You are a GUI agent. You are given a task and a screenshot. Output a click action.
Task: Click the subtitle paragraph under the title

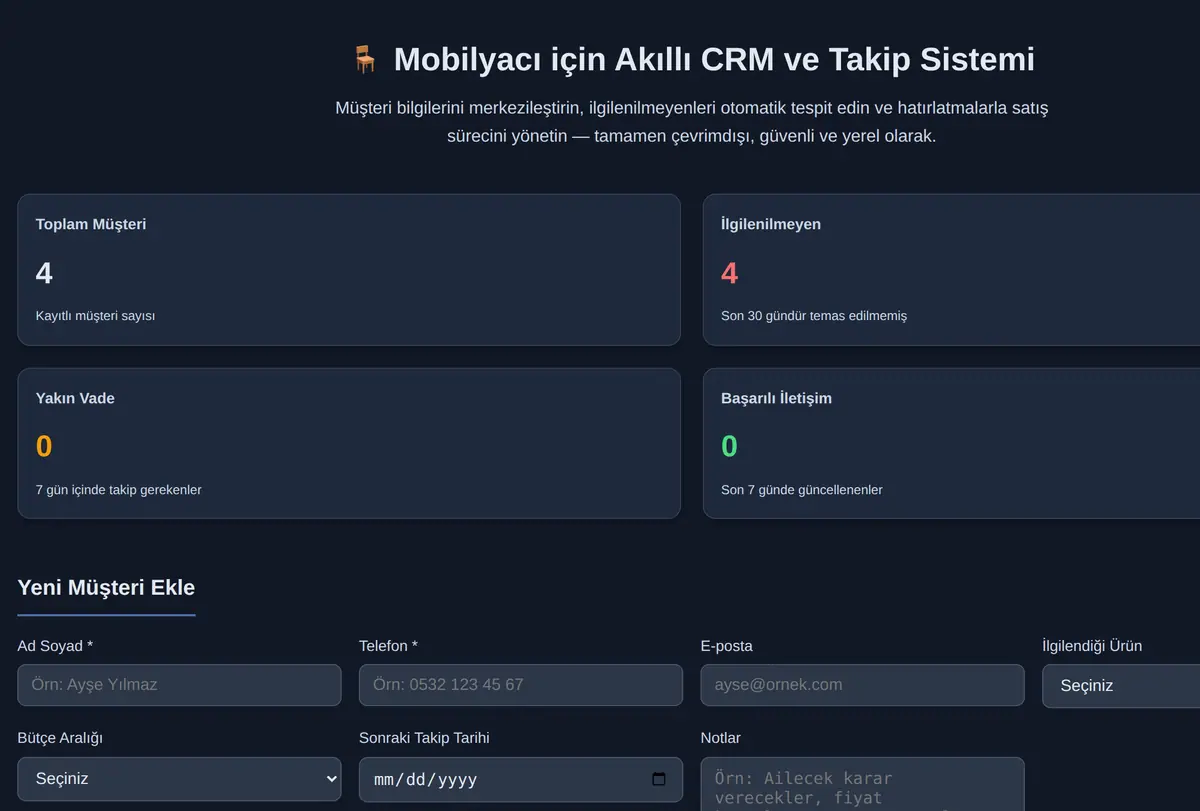(x=692, y=122)
